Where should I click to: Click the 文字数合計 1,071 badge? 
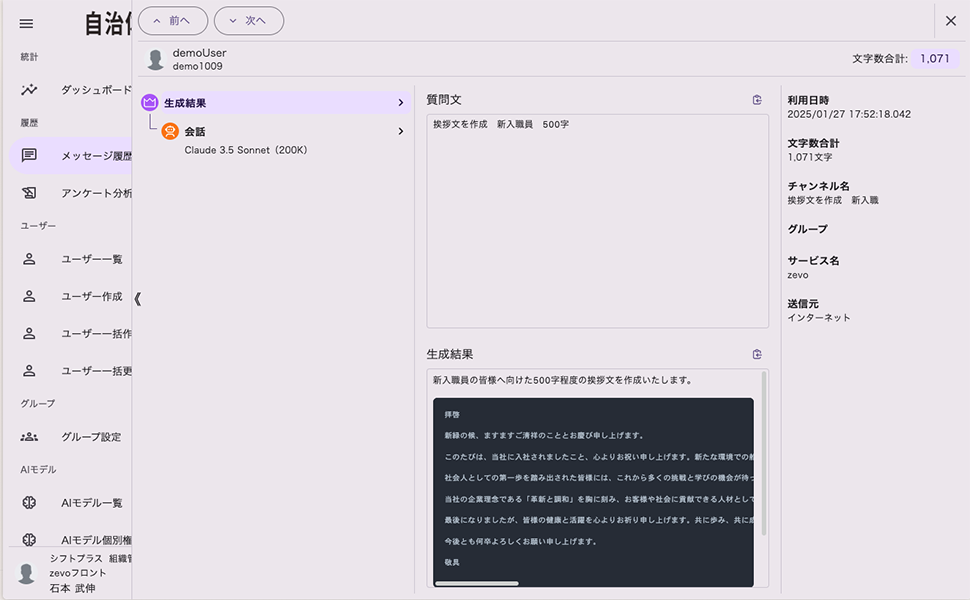(934, 59)
